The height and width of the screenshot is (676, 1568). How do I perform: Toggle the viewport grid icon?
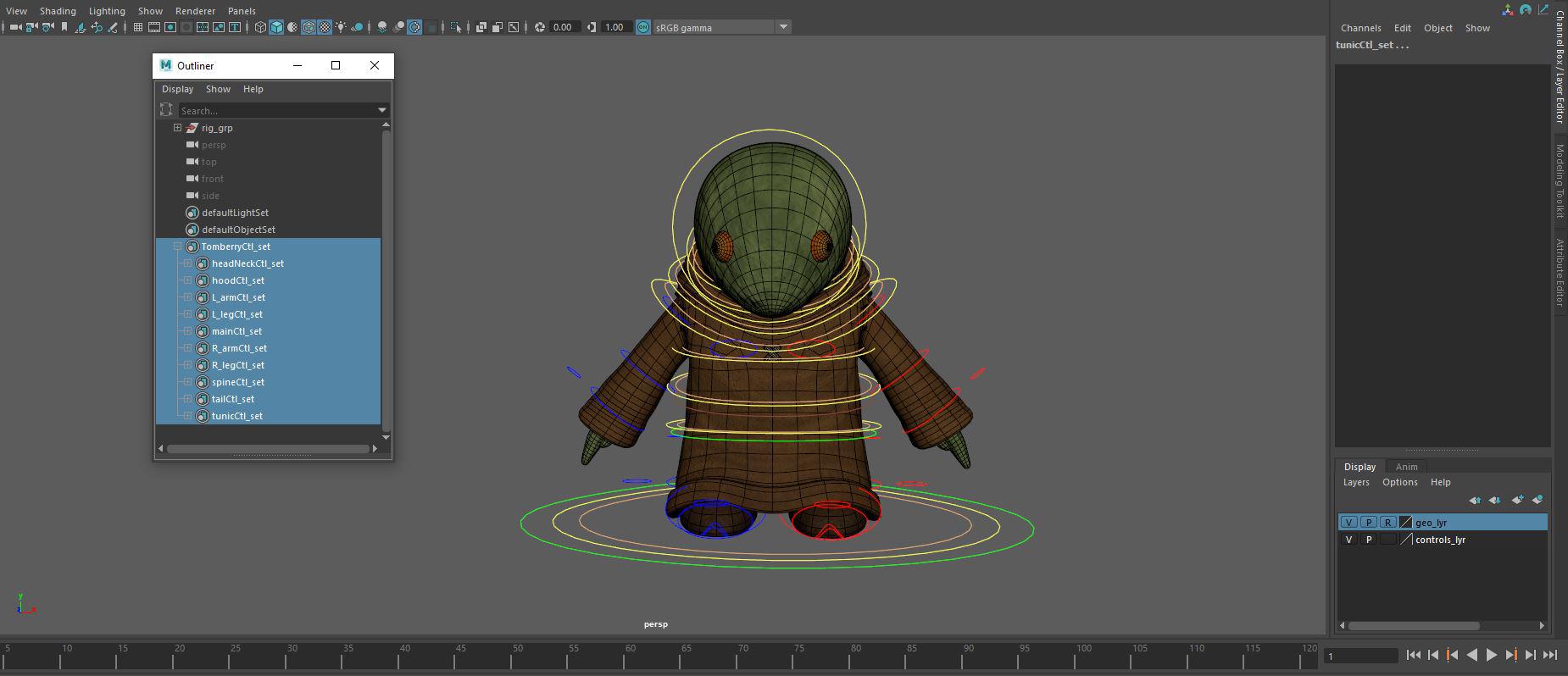pyautogui.click(x=137, y=27)
